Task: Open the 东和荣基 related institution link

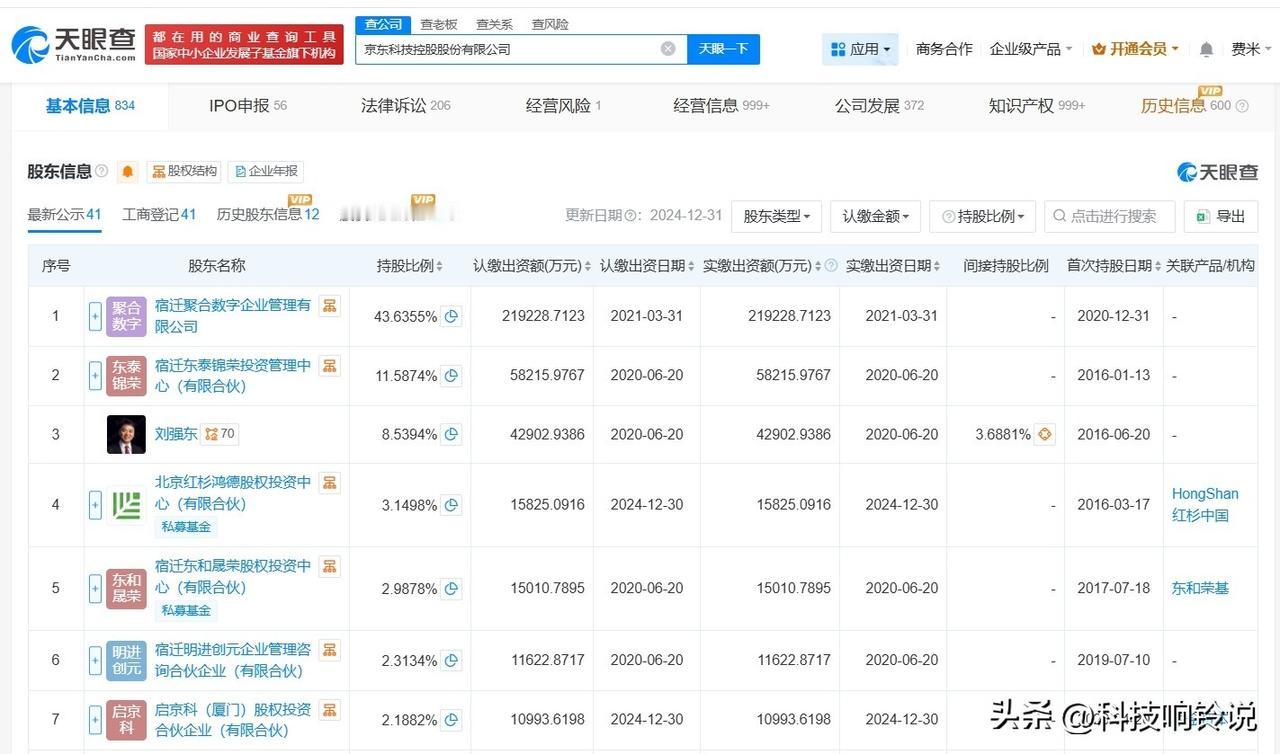Action: click(x=1200, y=589)
